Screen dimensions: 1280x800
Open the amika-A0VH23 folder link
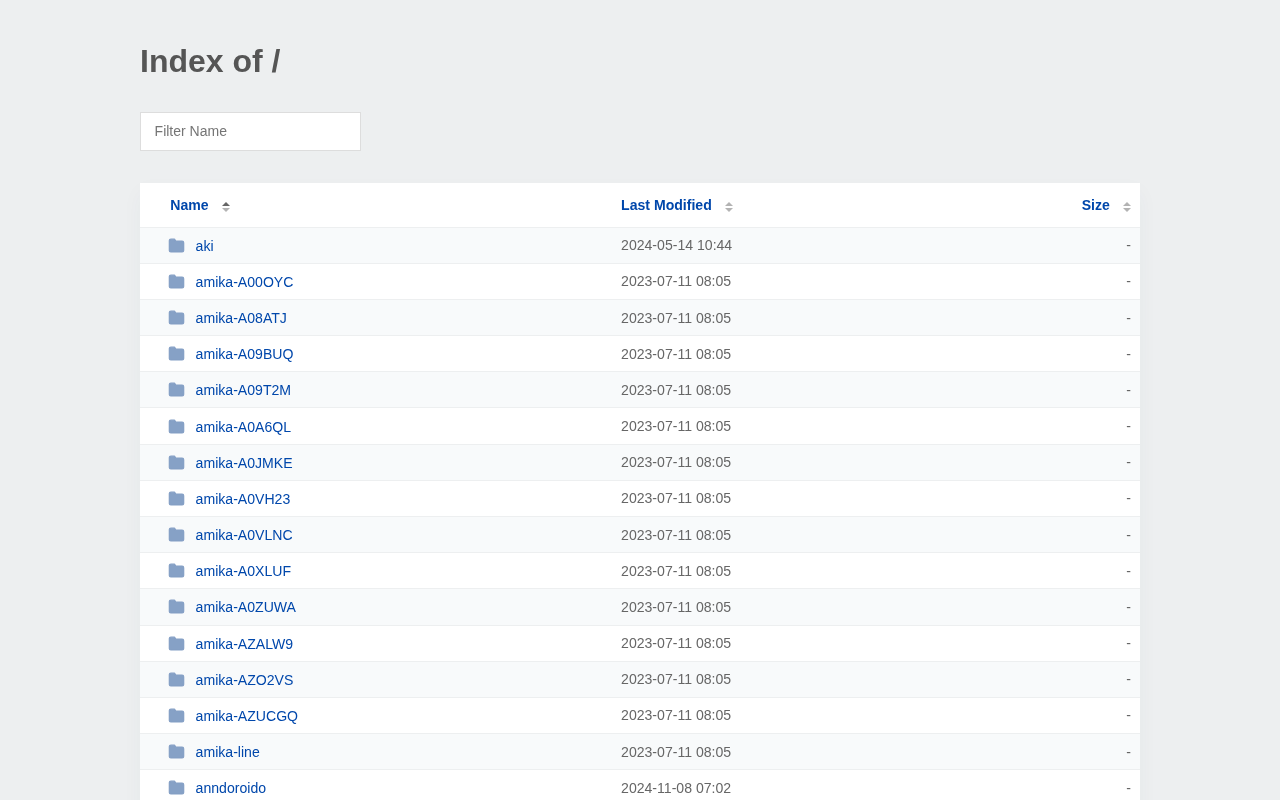(243, 499)
